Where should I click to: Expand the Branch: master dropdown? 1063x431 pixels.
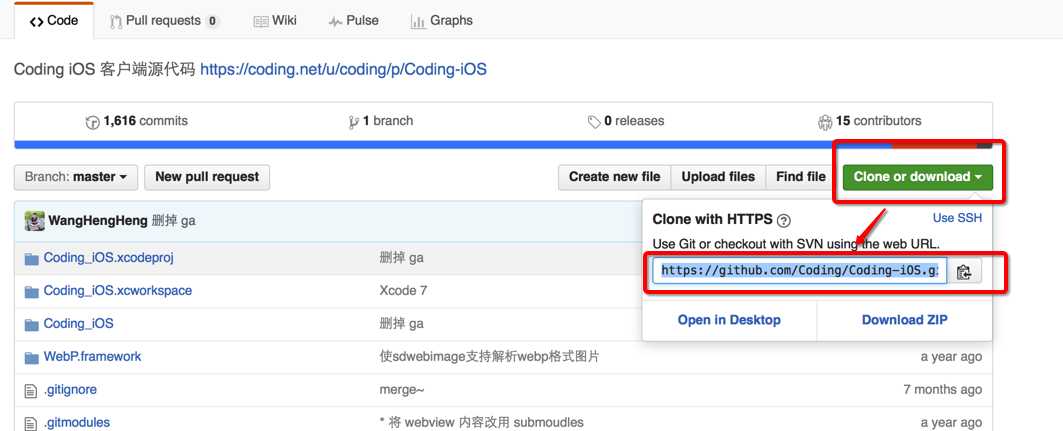coord(76,177)
